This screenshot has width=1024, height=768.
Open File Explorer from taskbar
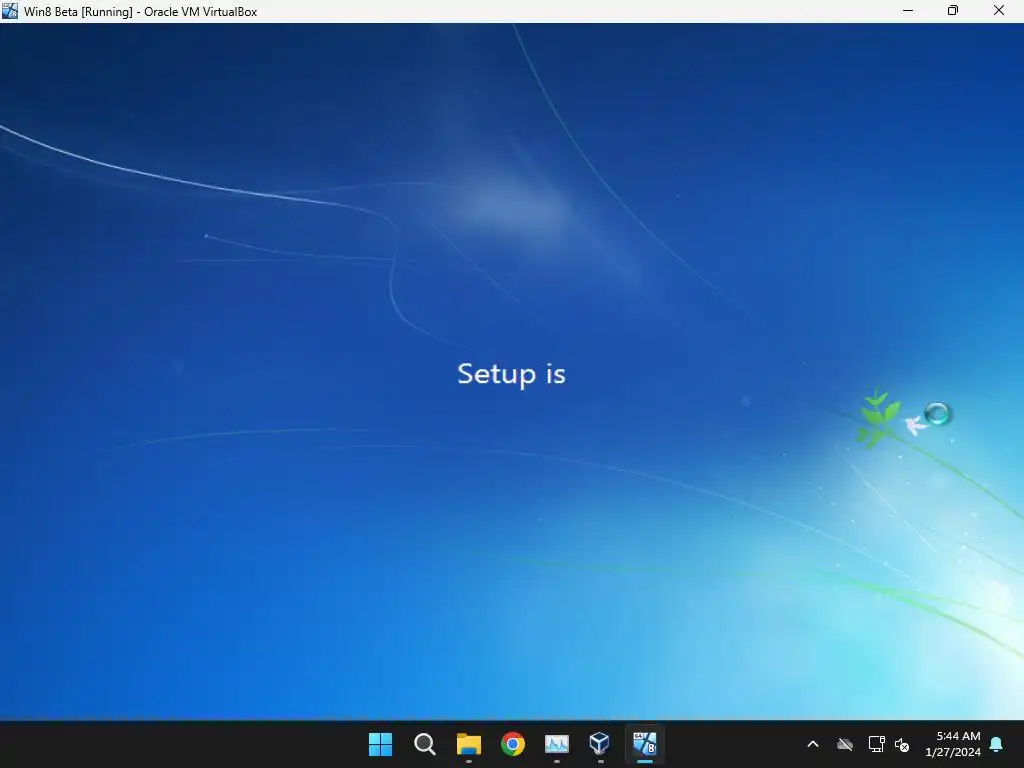pyautogui.click(x=468, y=744)
